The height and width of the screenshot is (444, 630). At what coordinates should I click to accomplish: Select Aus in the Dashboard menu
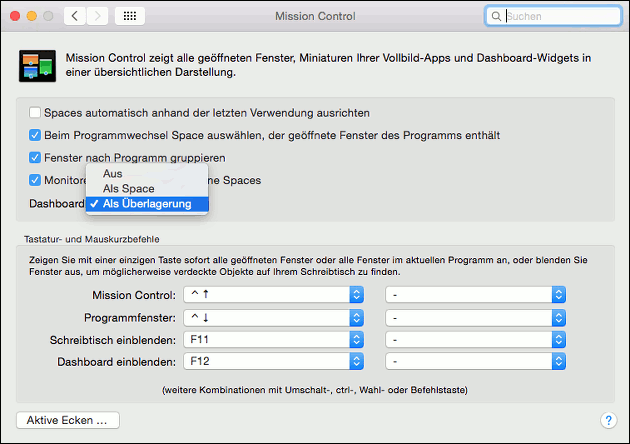(x=147, y=174)
